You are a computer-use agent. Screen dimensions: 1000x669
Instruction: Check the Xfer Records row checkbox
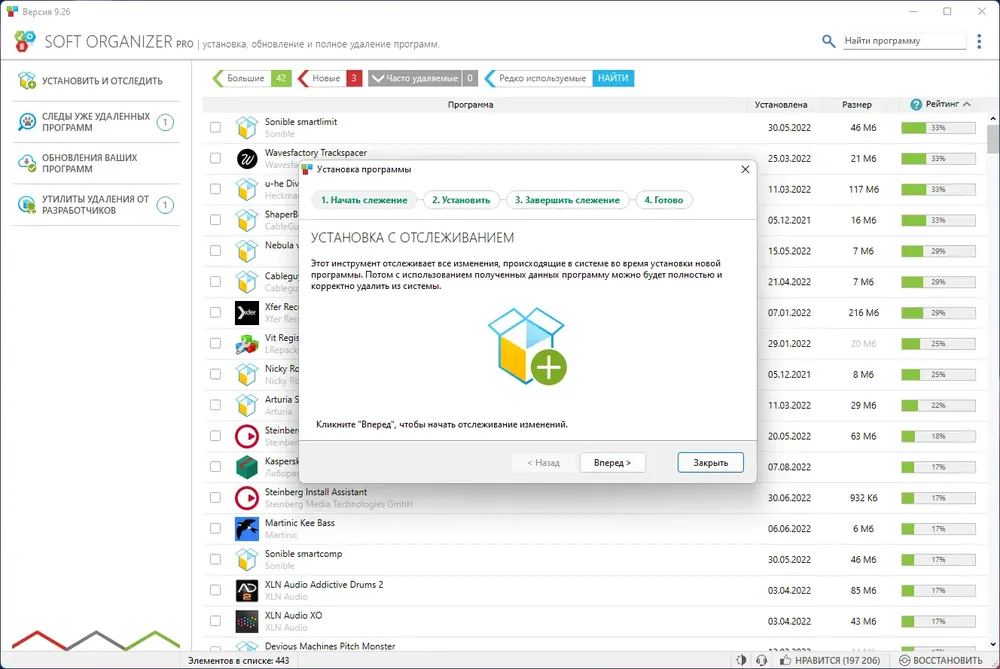[x=216, y=312]
